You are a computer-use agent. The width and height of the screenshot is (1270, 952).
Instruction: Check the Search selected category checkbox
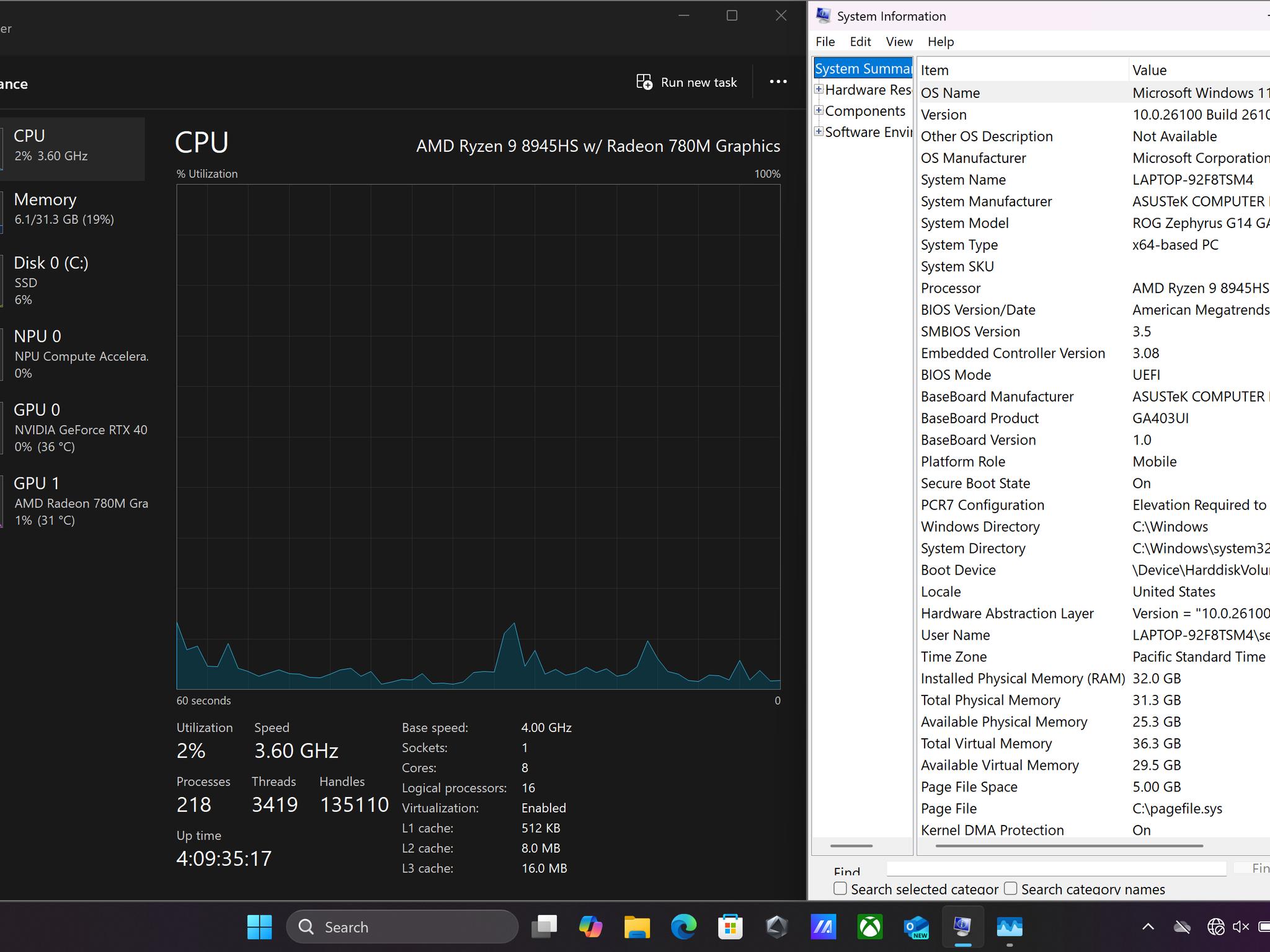[840, 888]
